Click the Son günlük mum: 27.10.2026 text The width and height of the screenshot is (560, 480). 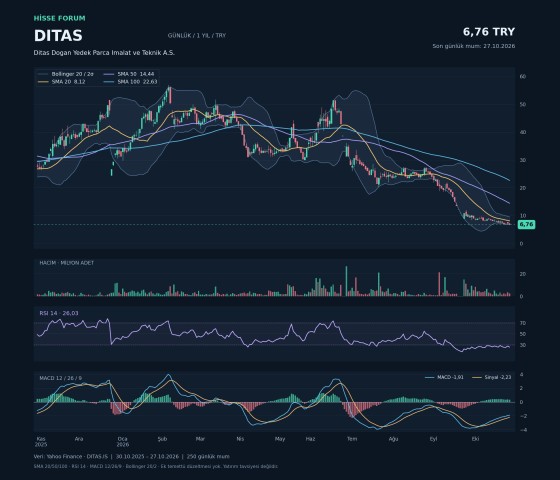click(474, 46)
